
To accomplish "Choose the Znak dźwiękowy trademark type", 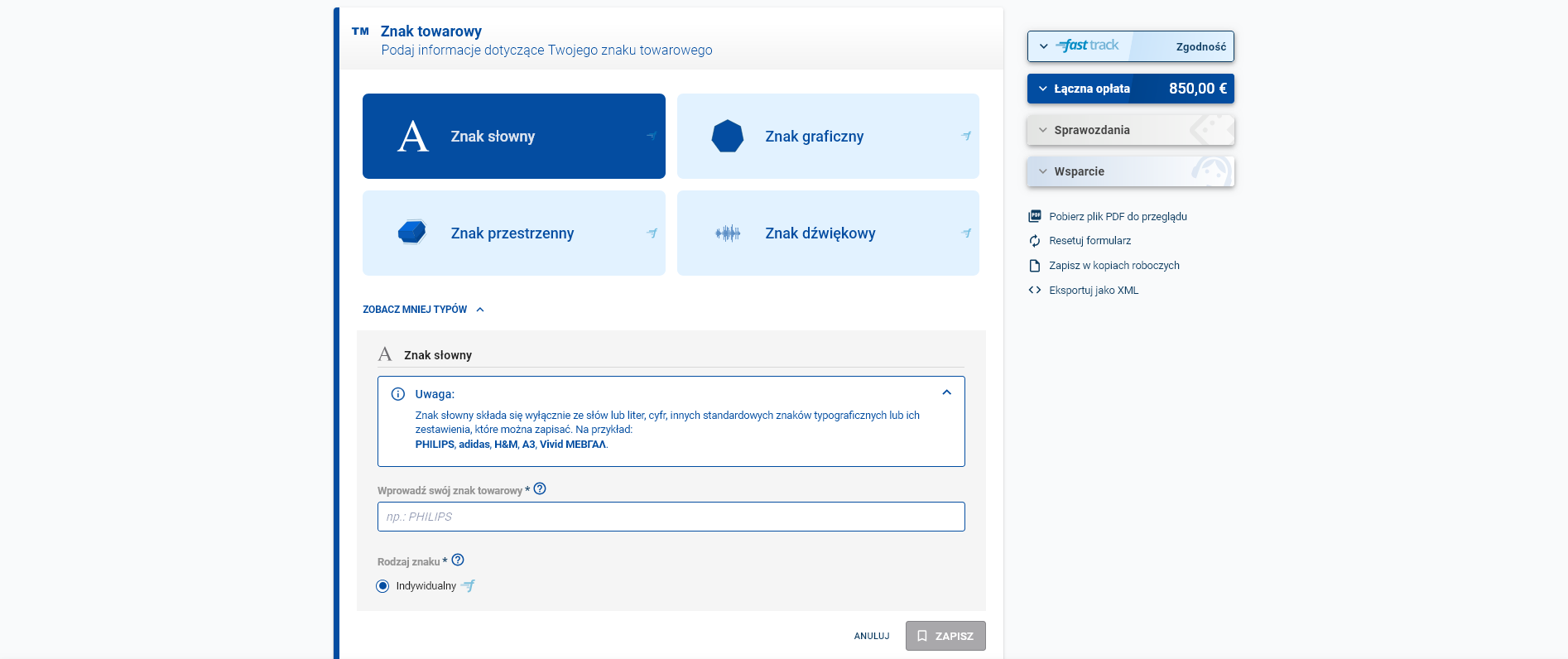I will pos(828,233).
